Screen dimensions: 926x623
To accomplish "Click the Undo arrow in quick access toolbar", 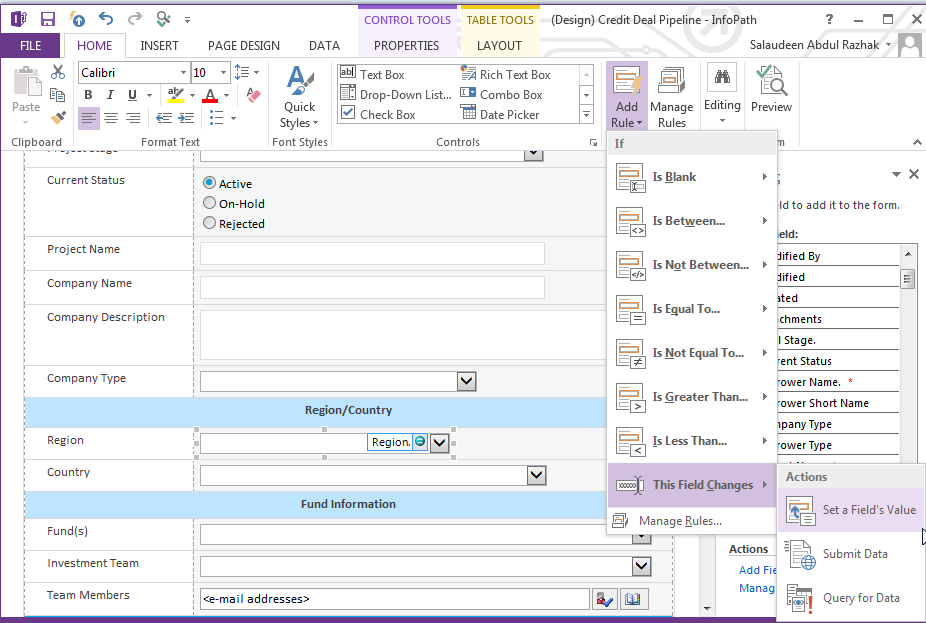I will 105,18.
